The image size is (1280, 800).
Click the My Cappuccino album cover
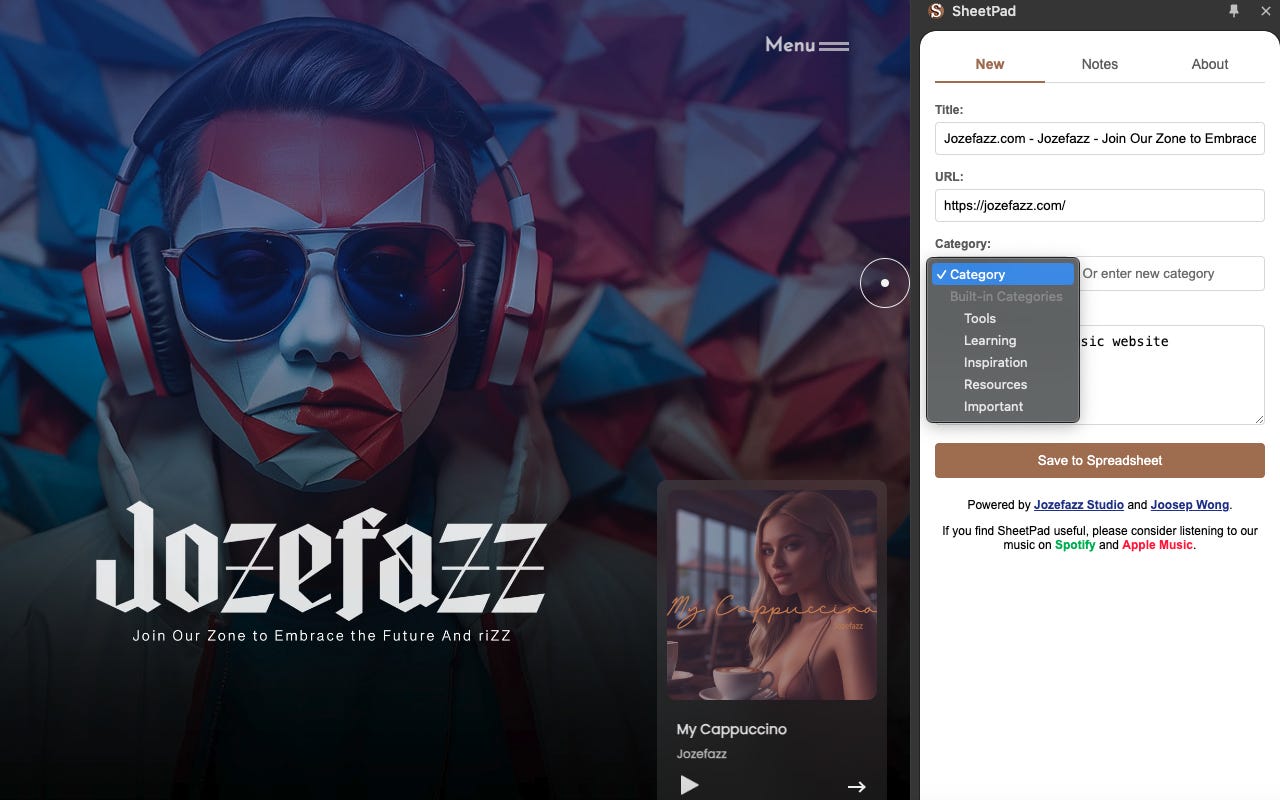coord(772,595)
